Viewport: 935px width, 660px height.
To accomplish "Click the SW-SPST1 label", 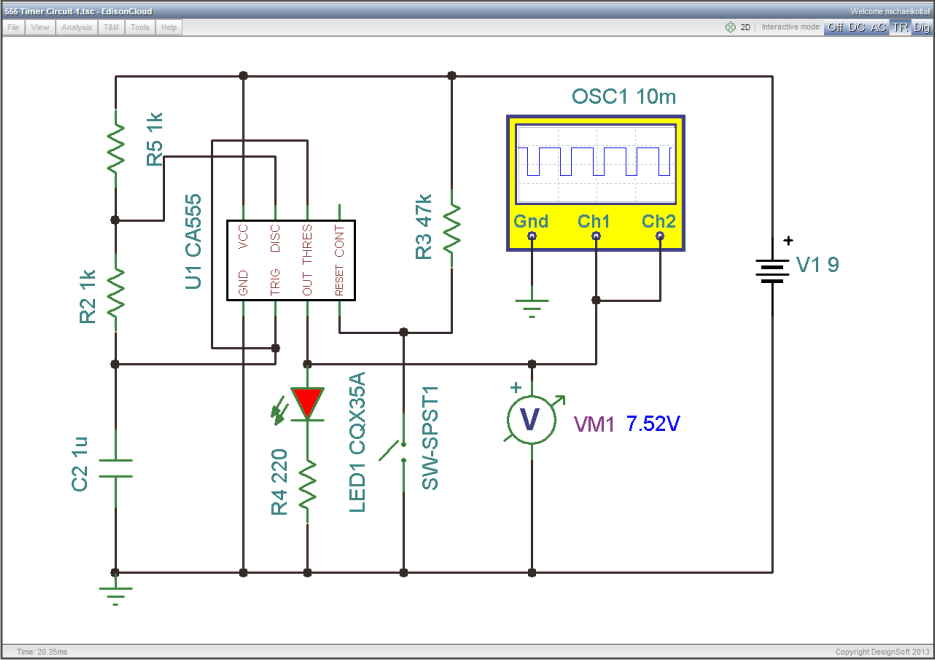I will (430, 438).
